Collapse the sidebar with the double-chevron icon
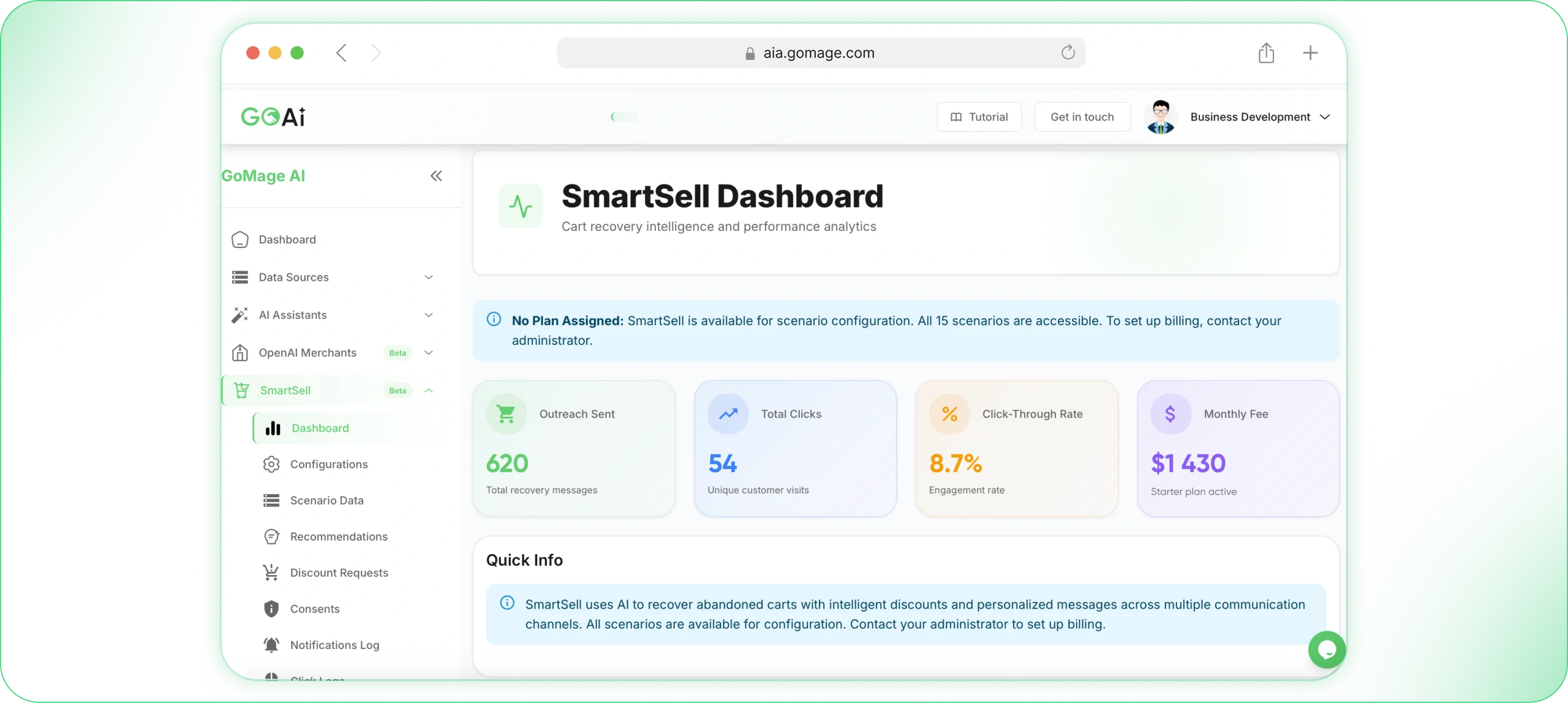1568x703 pixels. tap(436, 176)
